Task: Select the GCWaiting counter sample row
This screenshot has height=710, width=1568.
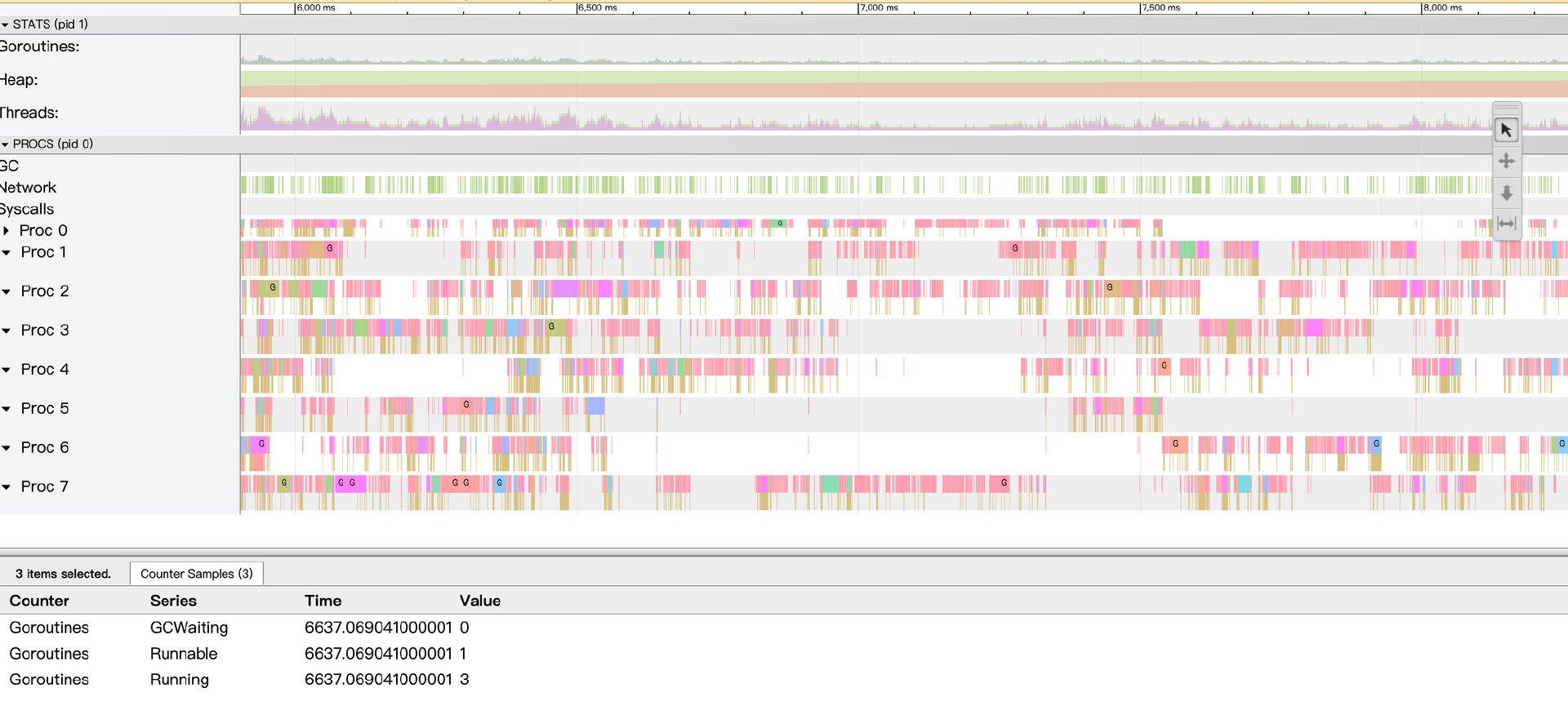Action: click(189, 628)
